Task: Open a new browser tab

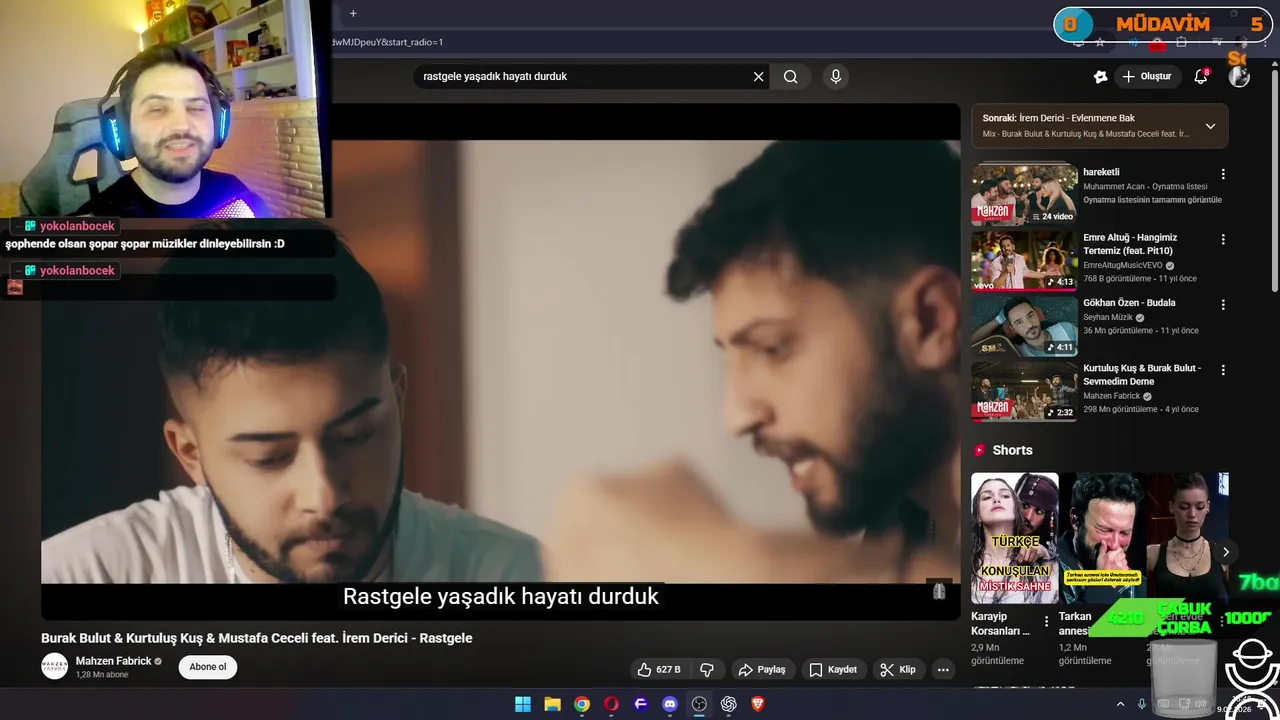Action: click(x=353, y=13)
